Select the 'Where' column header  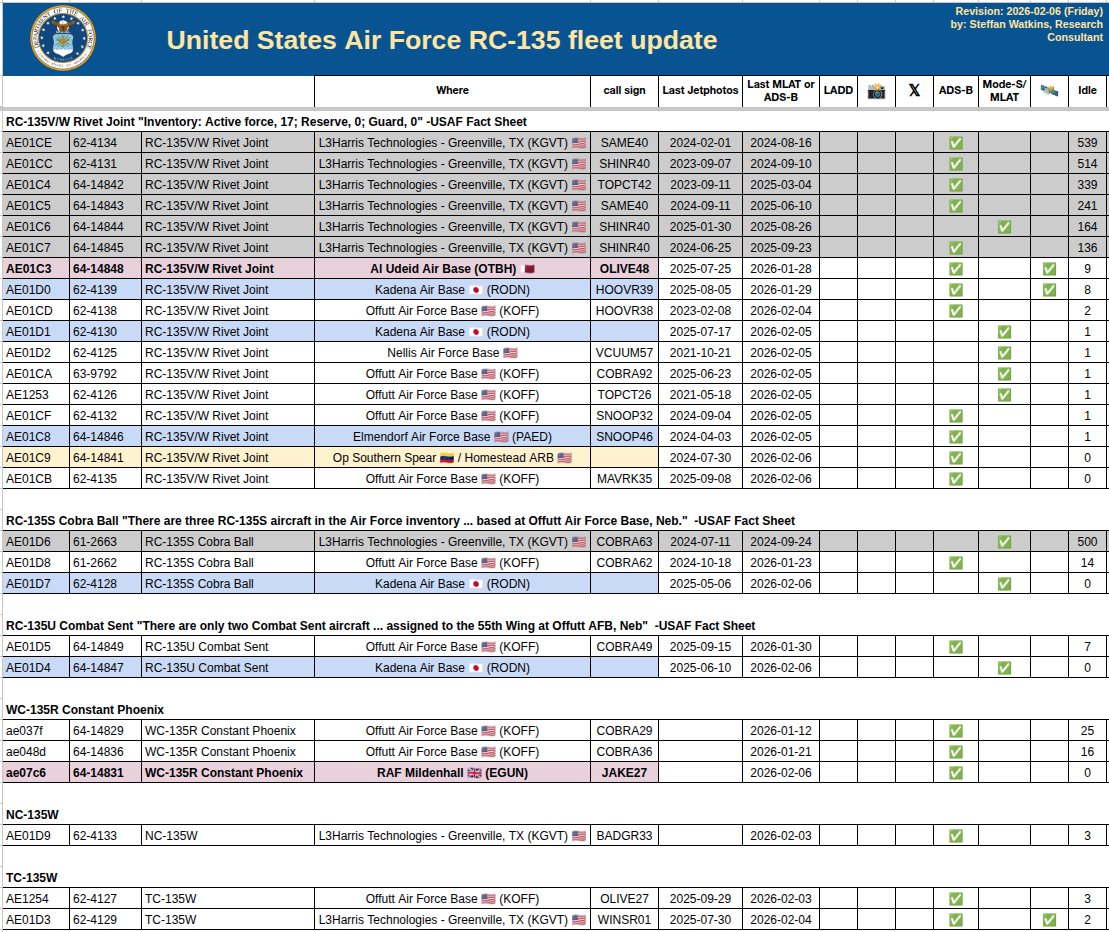pyautogui.click(x=452, y=91)
